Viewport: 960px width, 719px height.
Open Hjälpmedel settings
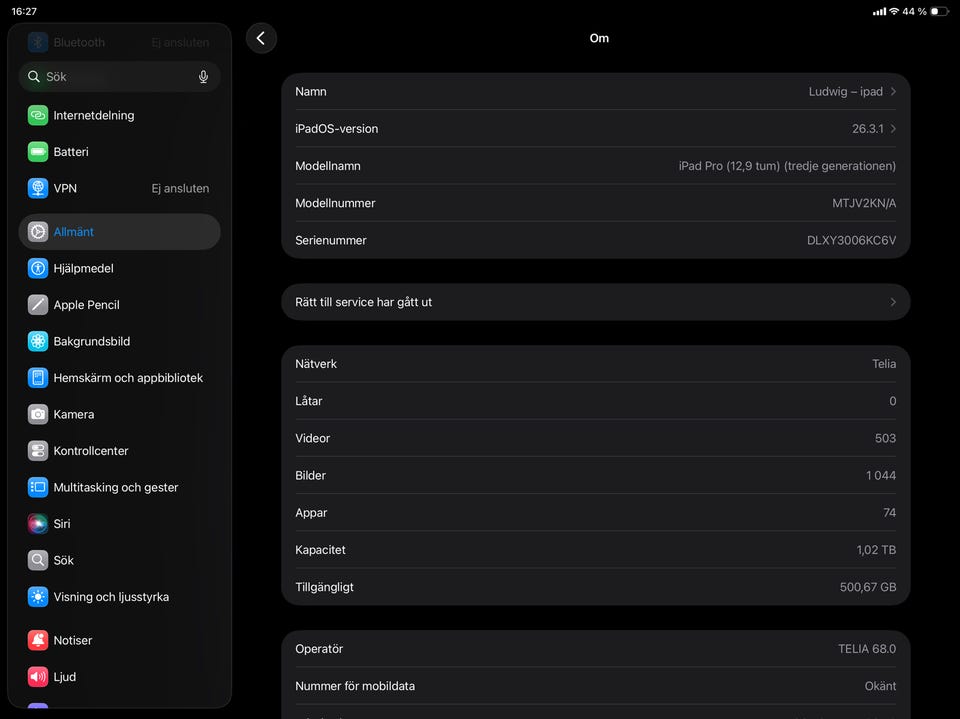[119, 268]
